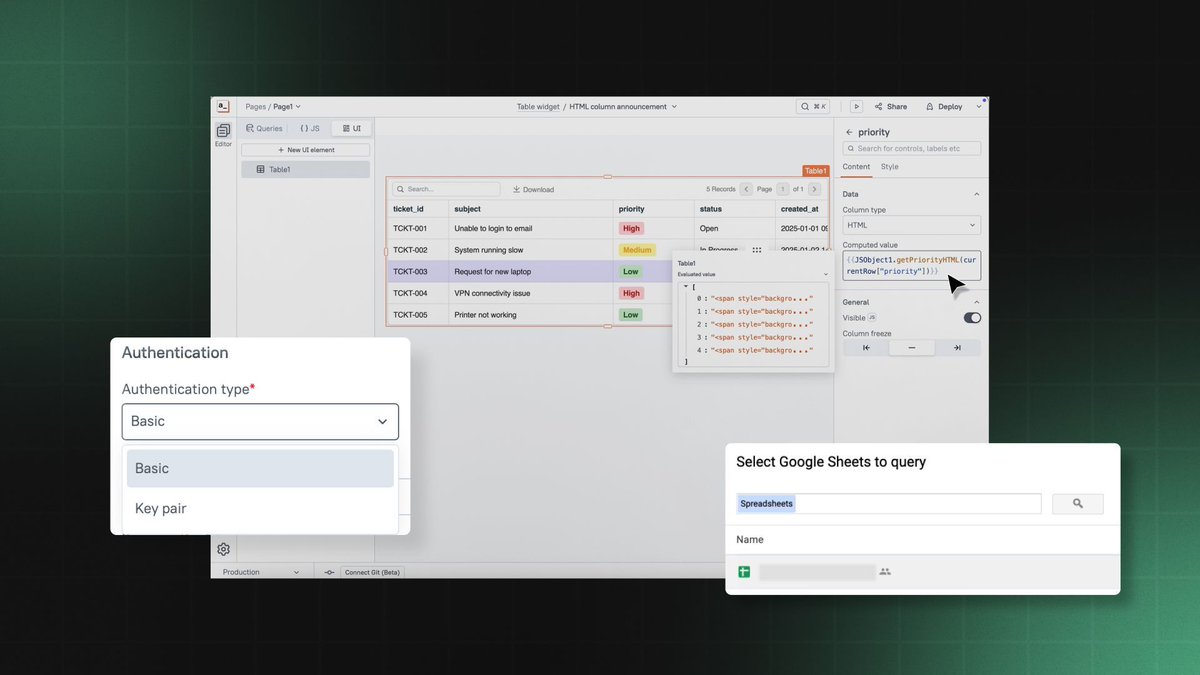This screenshot has width=1200, height=675.
Task: Open the settings gear in the left sidebar
Action: coord(223,549)
